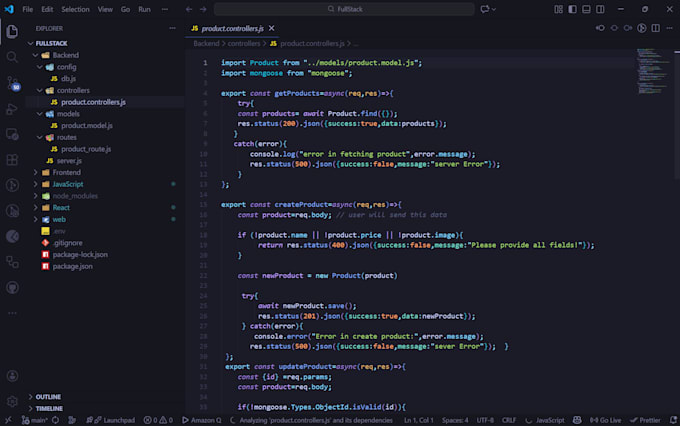Show additional activity bar views via ellipsis

[x=12, y=313]
